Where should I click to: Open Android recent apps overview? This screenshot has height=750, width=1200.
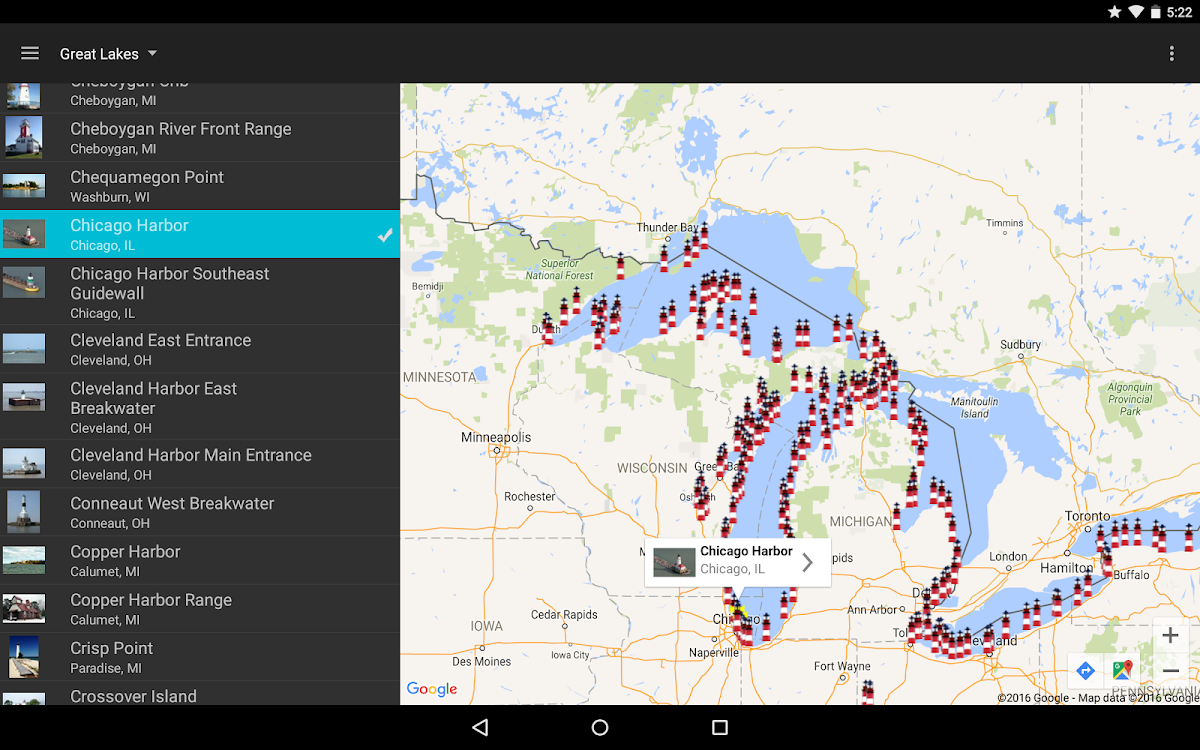click(719, 727)
